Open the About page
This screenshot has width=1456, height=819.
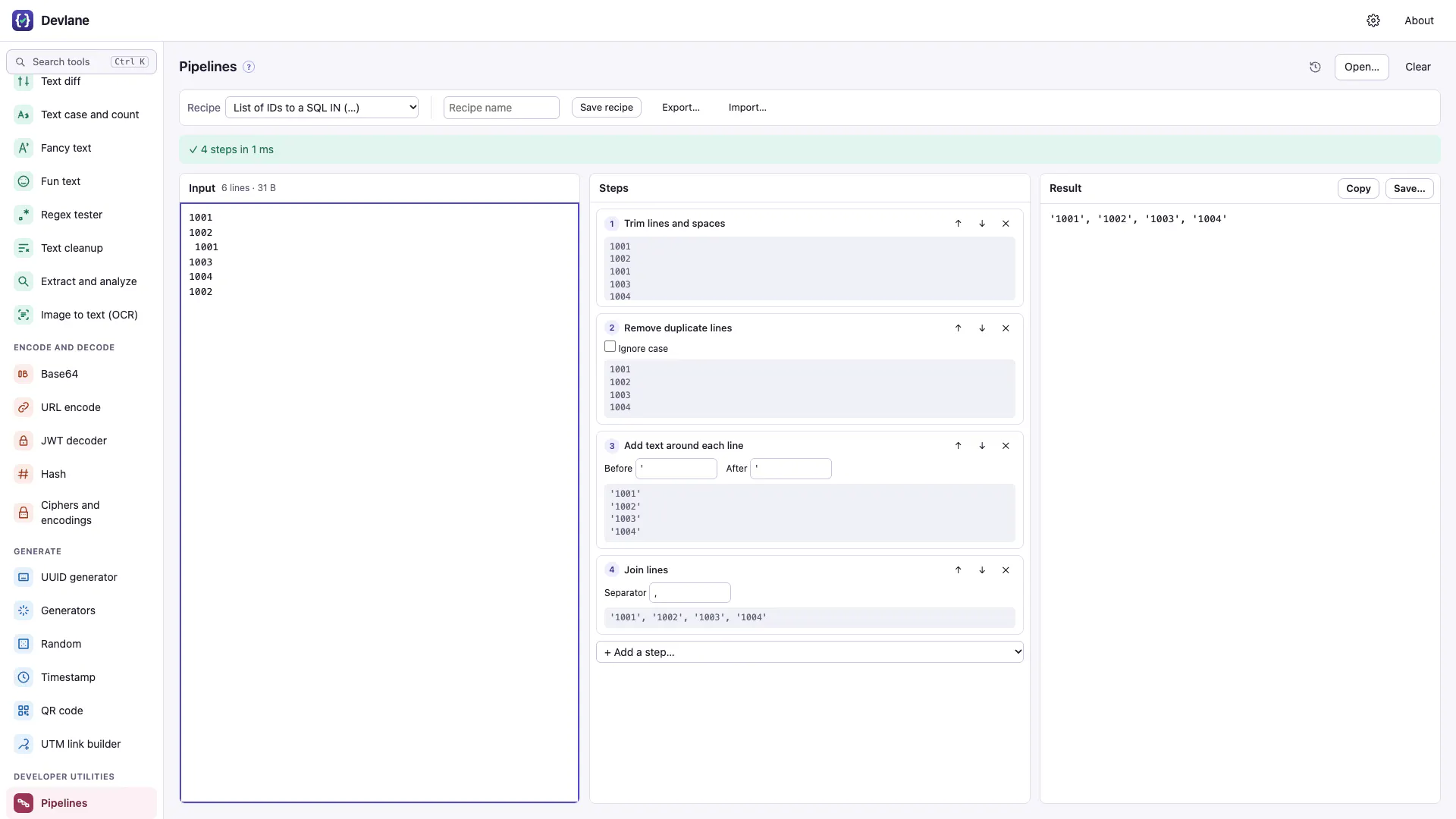tap(1419, 20)
